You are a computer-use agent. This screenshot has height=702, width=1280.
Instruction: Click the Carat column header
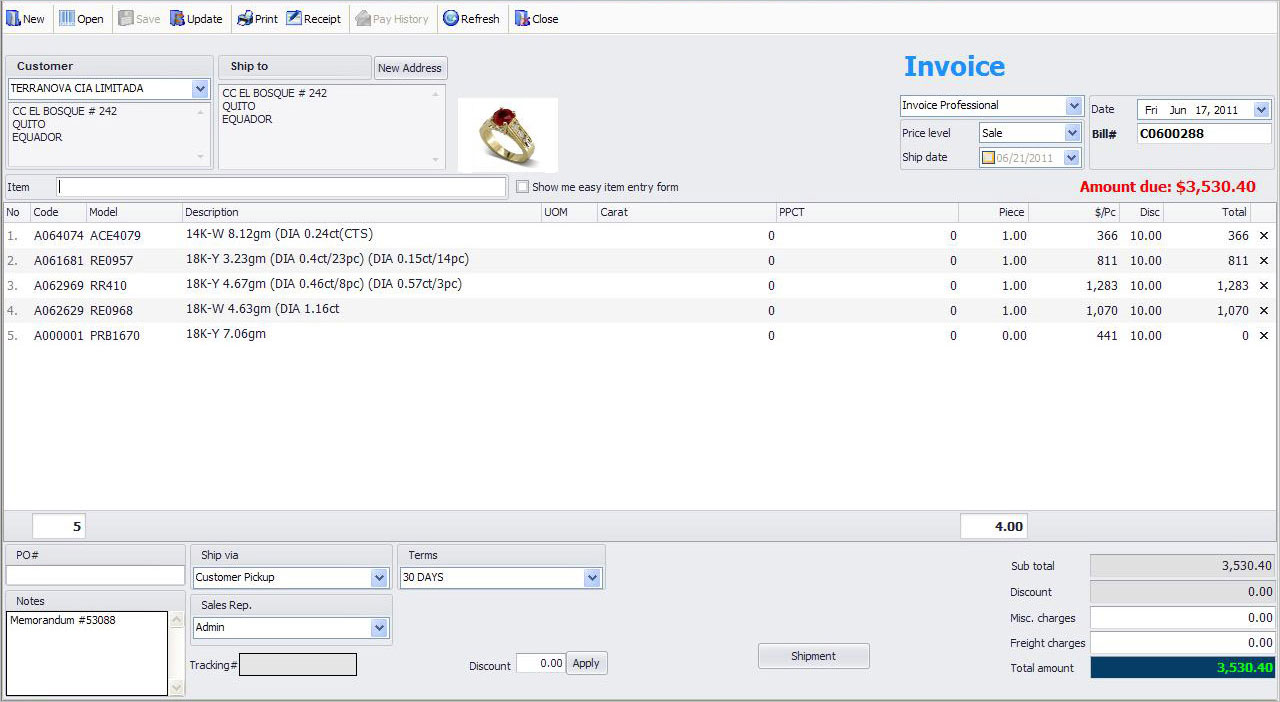[x=687, y=212]
